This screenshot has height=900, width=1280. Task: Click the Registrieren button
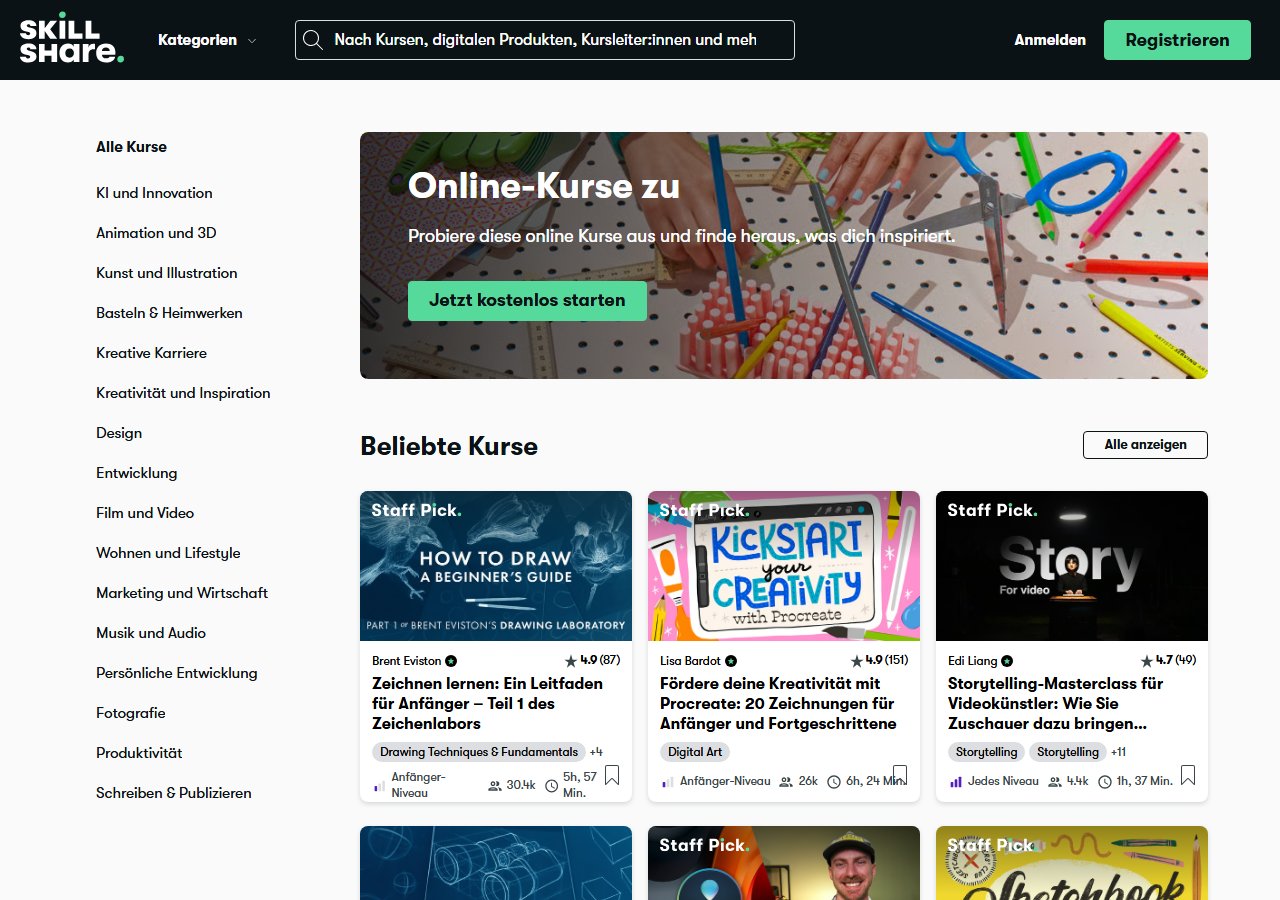pos(1177,40)
